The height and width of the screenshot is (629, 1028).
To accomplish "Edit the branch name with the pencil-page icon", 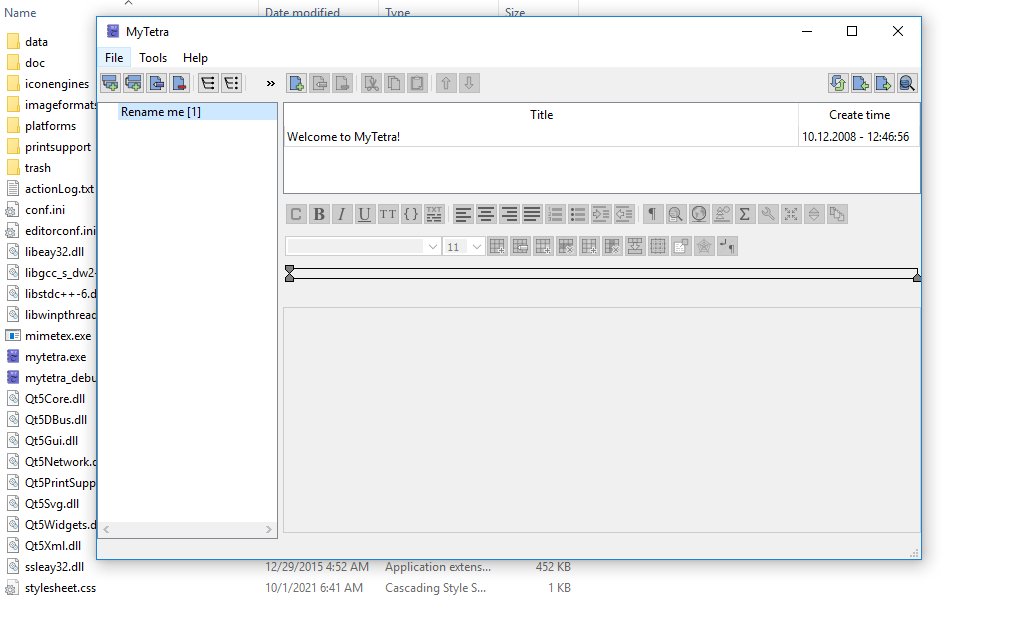I will 156,83.
